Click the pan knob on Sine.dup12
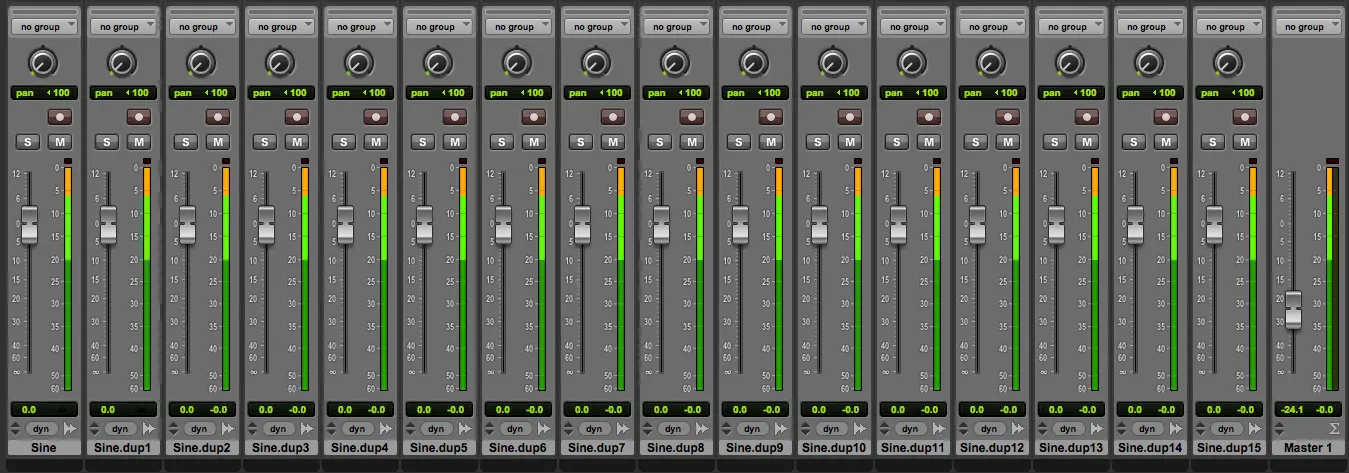This screenshot has width=1349, height=473. 991,64
